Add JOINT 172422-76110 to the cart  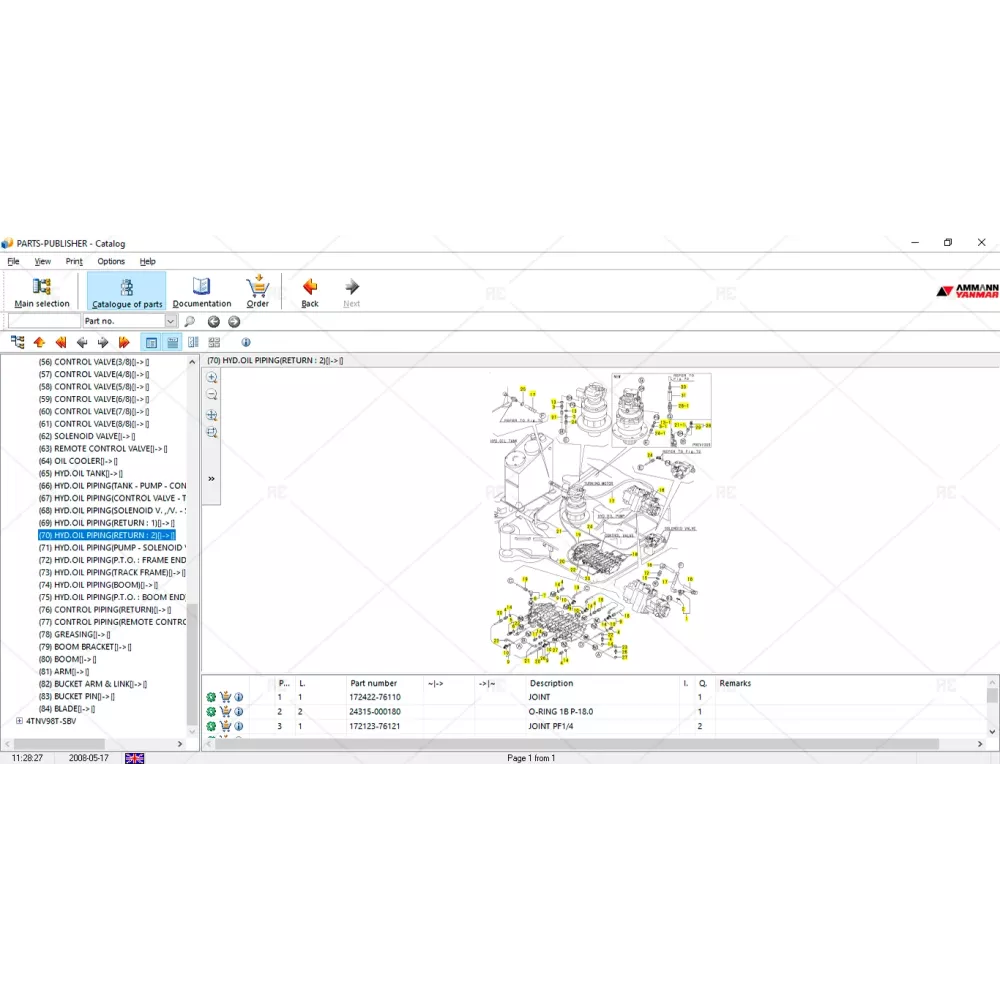pos(225,697)
